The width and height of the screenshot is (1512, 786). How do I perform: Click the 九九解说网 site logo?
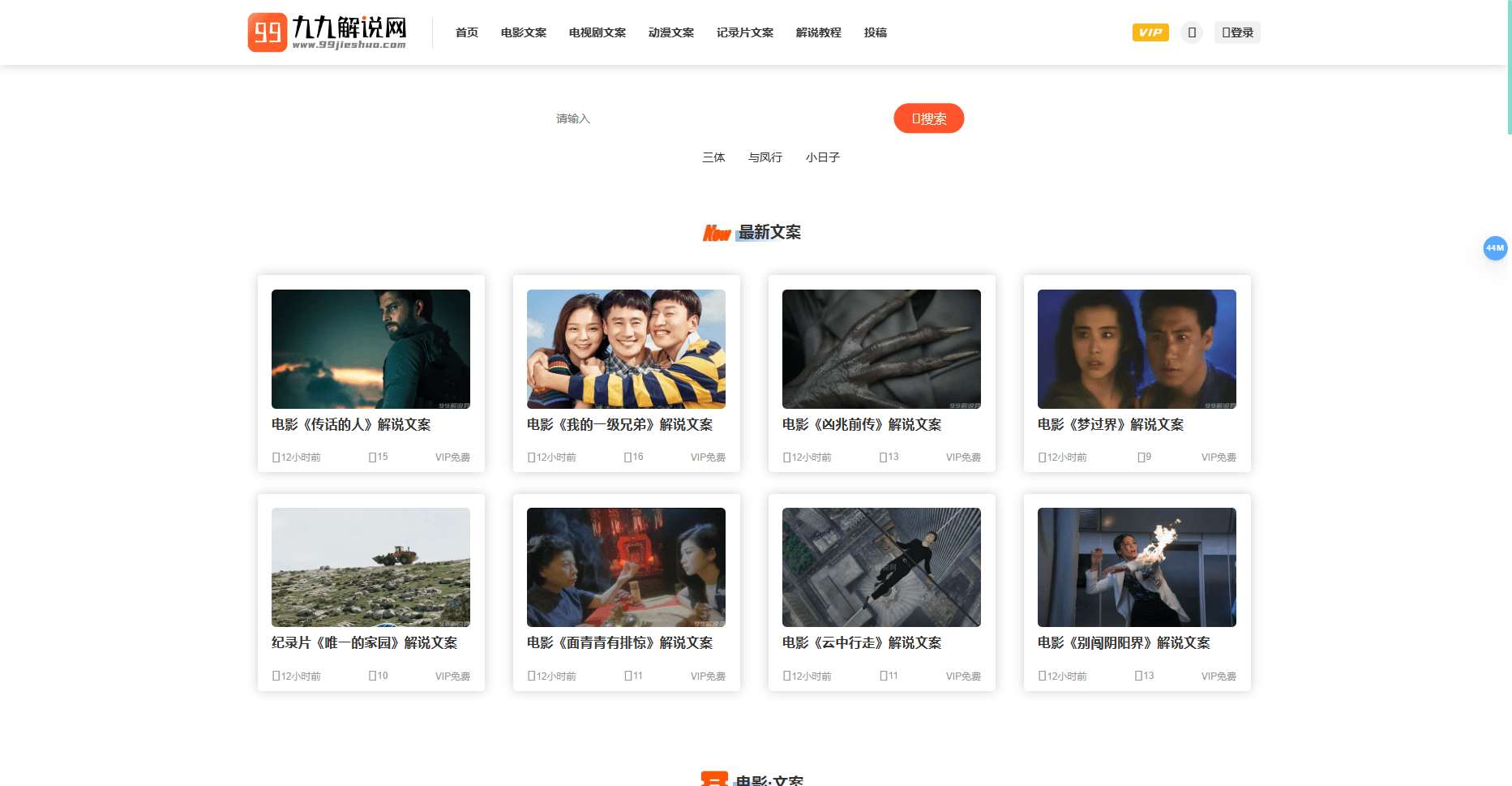point(327,32)
